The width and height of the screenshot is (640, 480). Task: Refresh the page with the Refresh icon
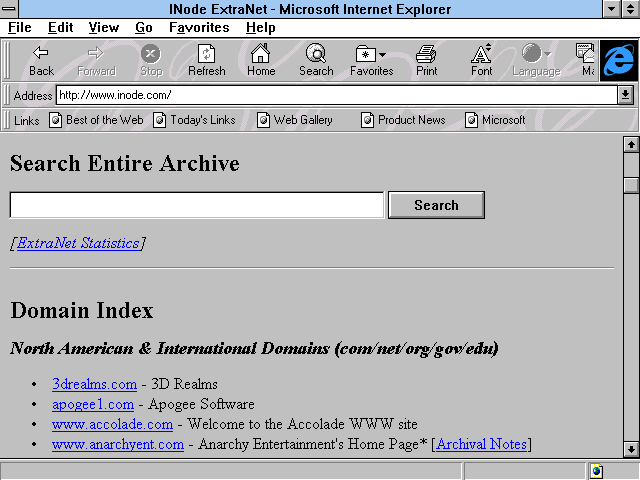[x=207, y=53]
